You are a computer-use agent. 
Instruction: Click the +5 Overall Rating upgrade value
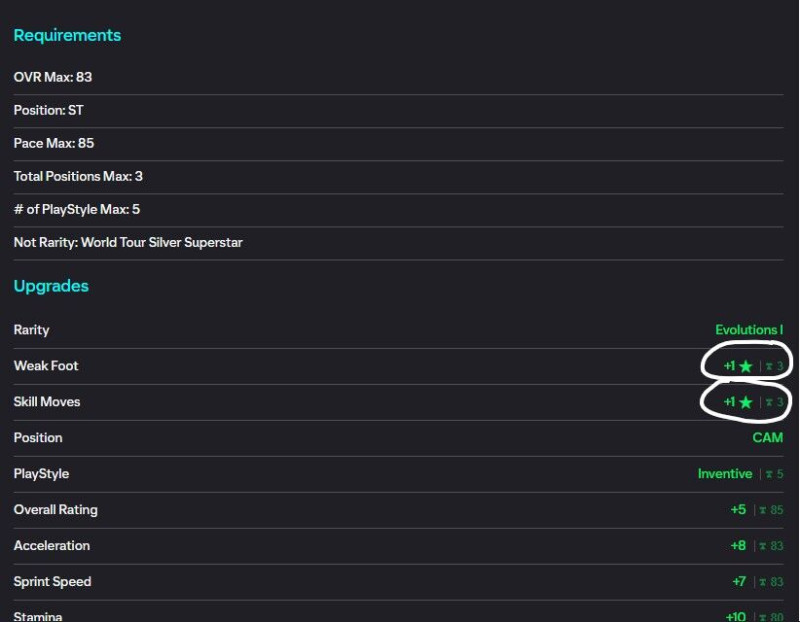pos(738,510)
